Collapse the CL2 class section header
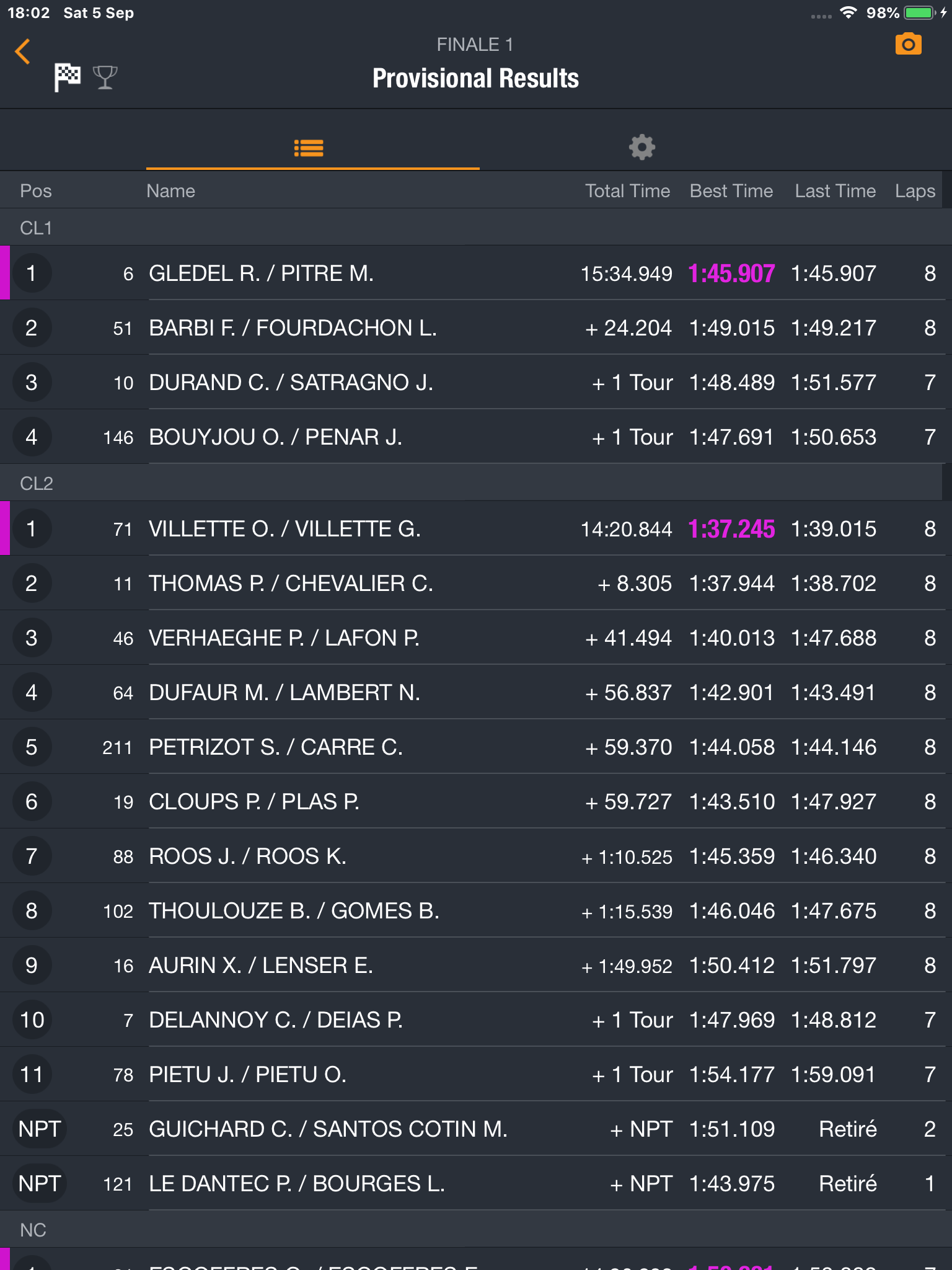This screenshot has width=952, height=1270. pos(36,484)
